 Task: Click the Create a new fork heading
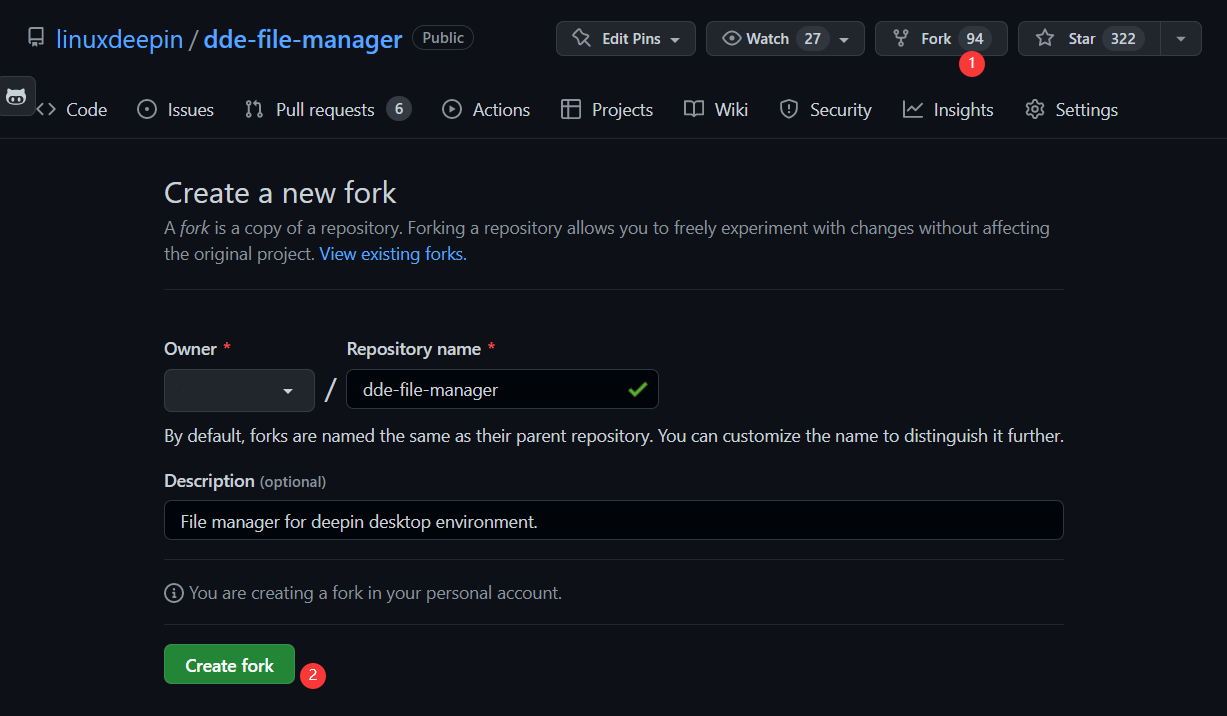tap(280, 193)
